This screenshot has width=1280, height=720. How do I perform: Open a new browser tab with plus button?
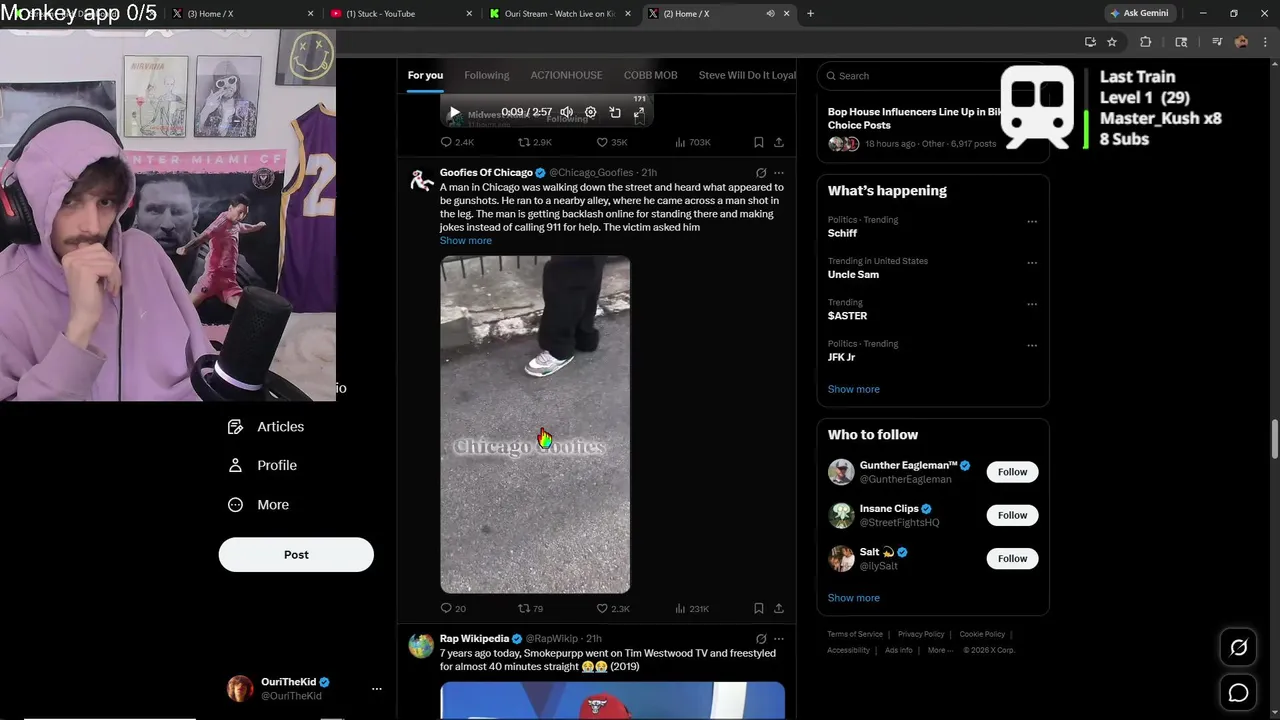pos(810,14)
